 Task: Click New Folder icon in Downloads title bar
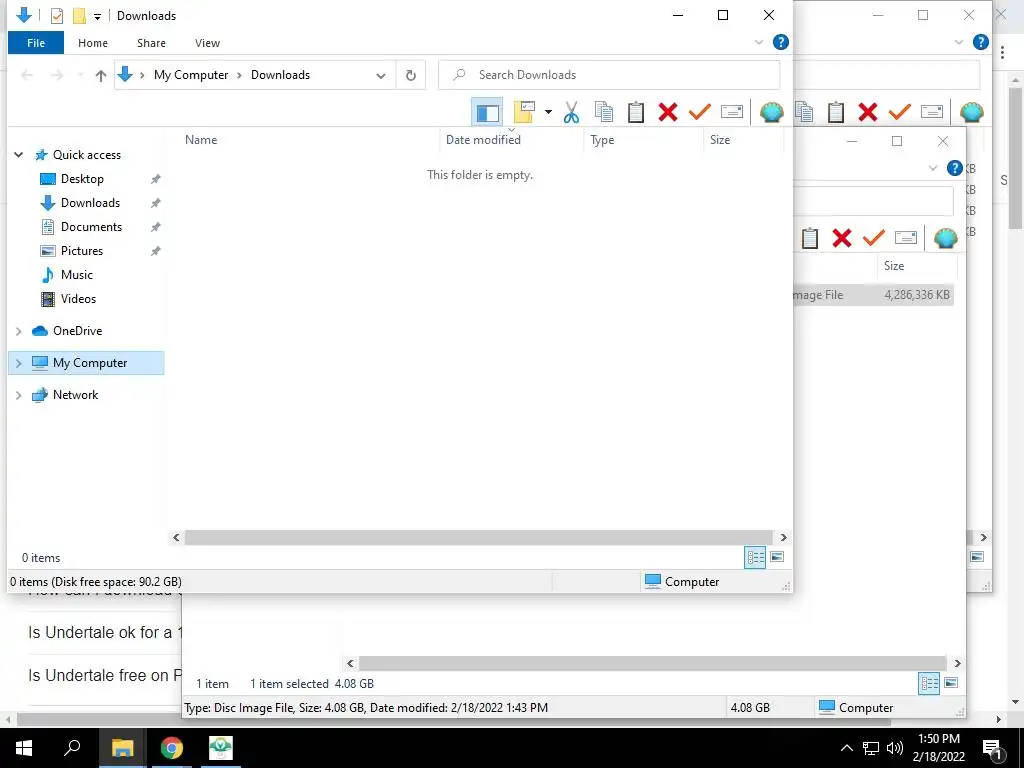pos(79,16)
